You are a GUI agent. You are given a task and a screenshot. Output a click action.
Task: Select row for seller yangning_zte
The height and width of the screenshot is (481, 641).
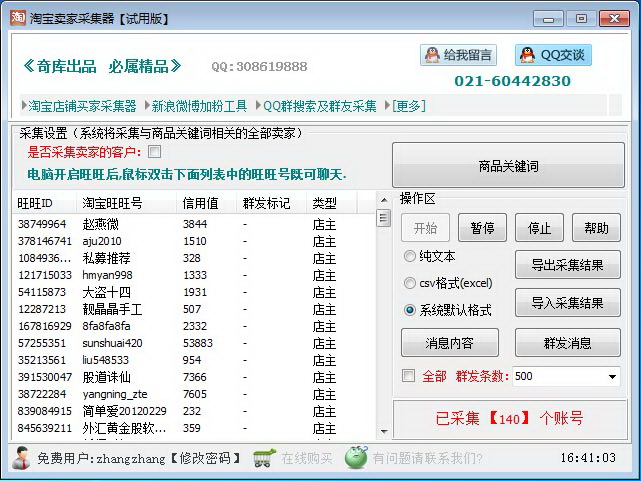click(x=194, y=394)
